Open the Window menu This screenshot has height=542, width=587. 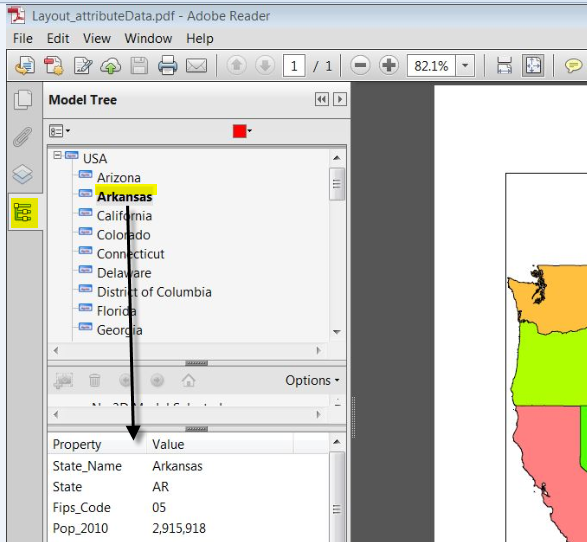tap(148, 39)
